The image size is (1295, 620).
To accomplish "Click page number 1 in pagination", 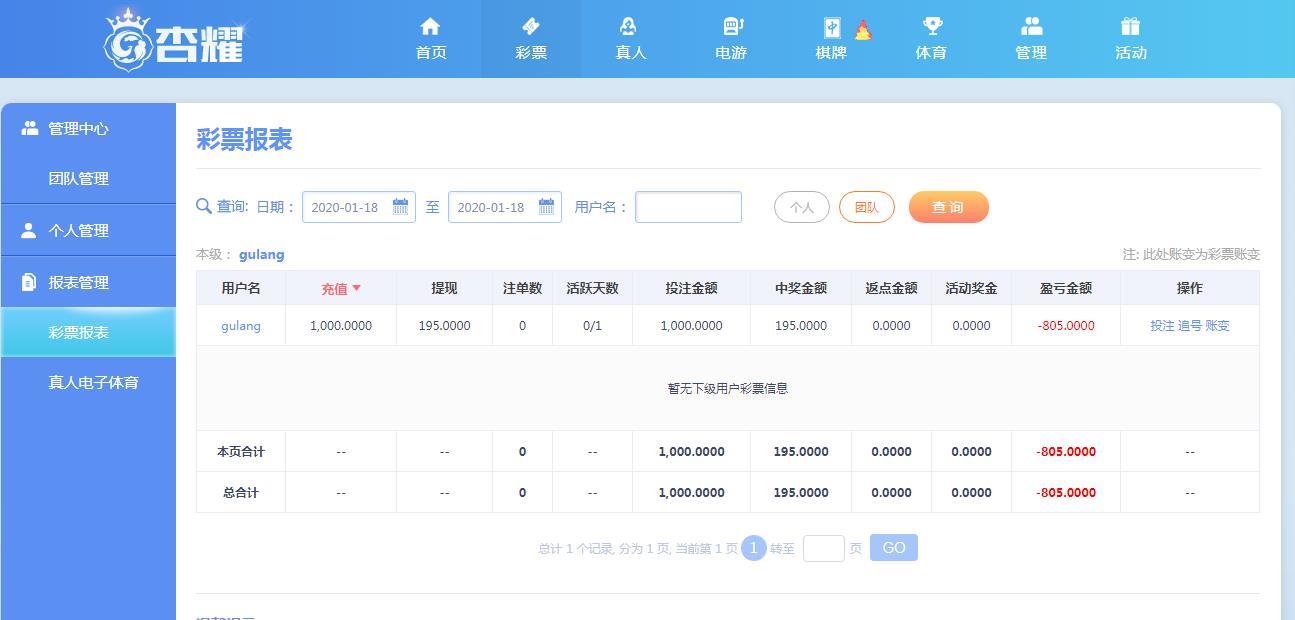I will coord(754,548).
